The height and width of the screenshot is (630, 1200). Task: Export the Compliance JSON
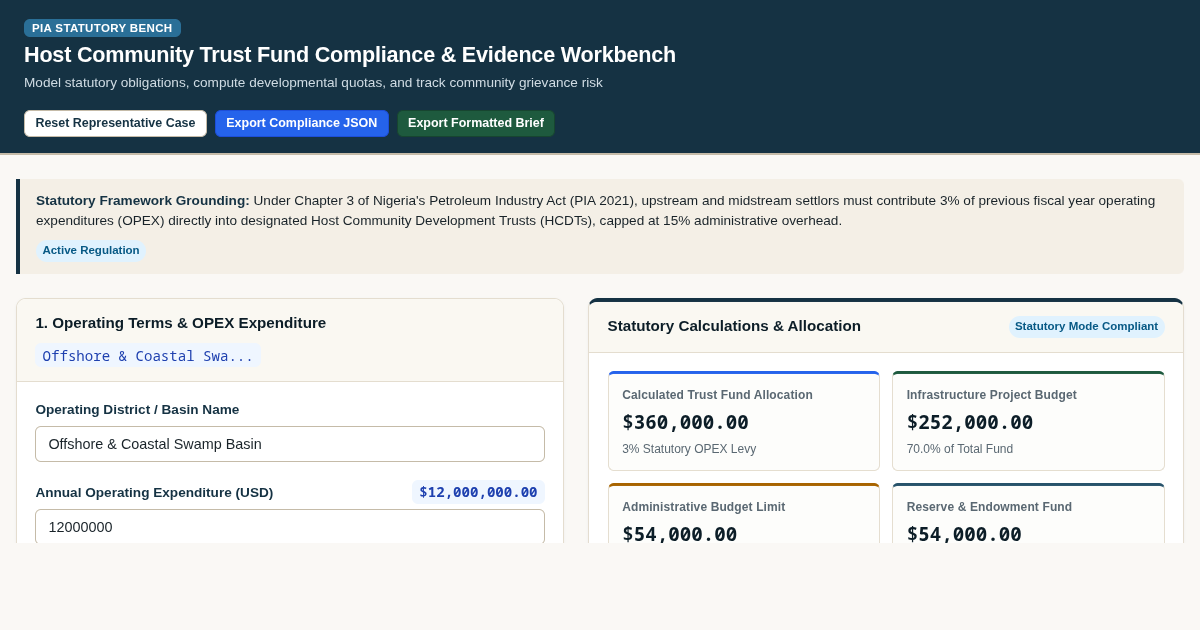pos(302,123)
